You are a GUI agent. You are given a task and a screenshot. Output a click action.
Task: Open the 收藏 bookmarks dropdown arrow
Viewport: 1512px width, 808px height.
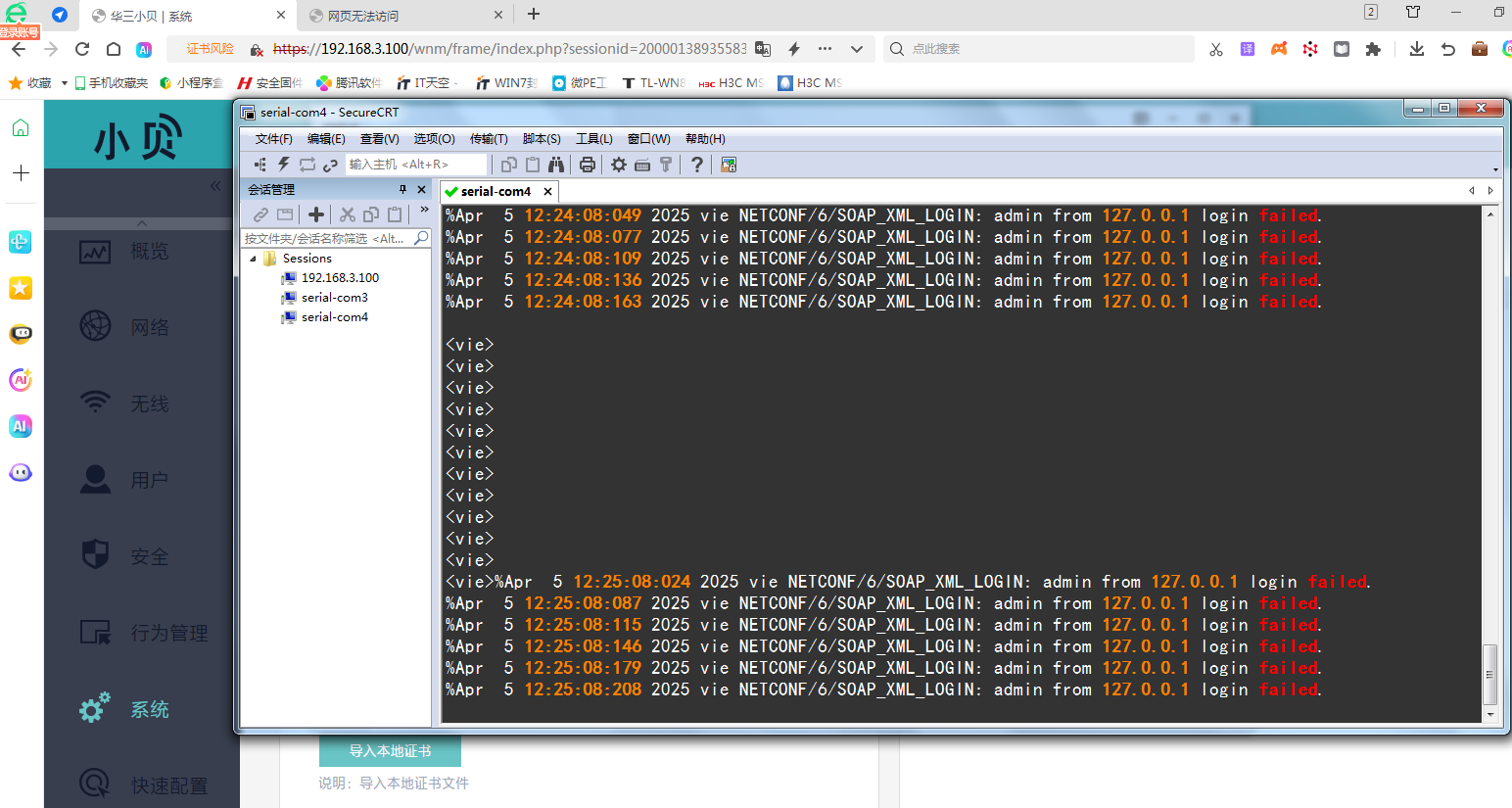pos(65,83)
